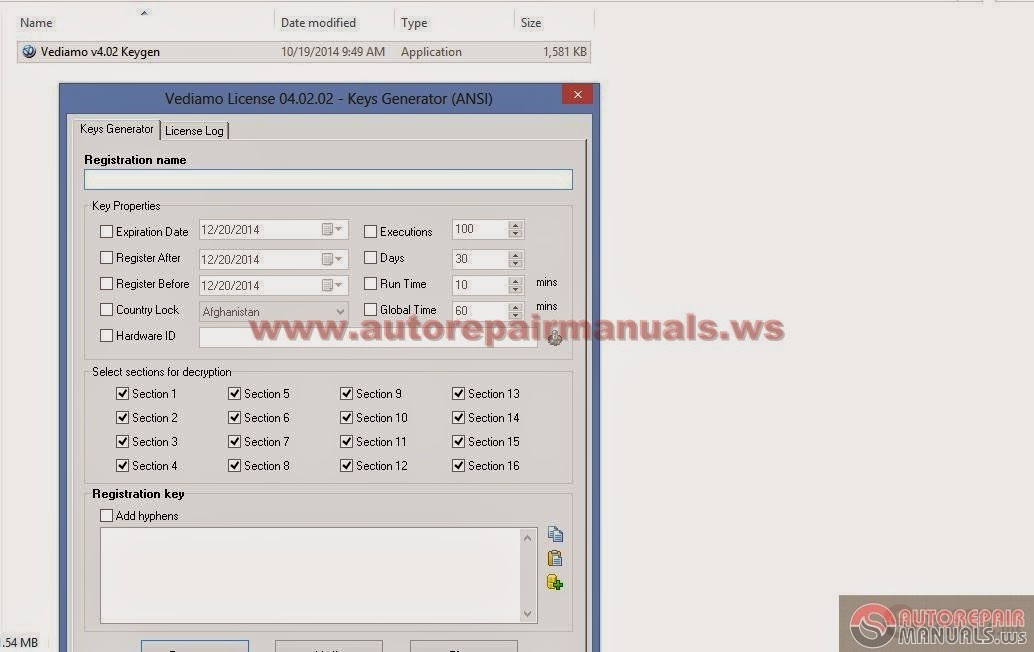Screen dimensions: 1034x652
Task: Click the Vediamo v4.02 Keygen file icon
Action: tap(29, 51)
